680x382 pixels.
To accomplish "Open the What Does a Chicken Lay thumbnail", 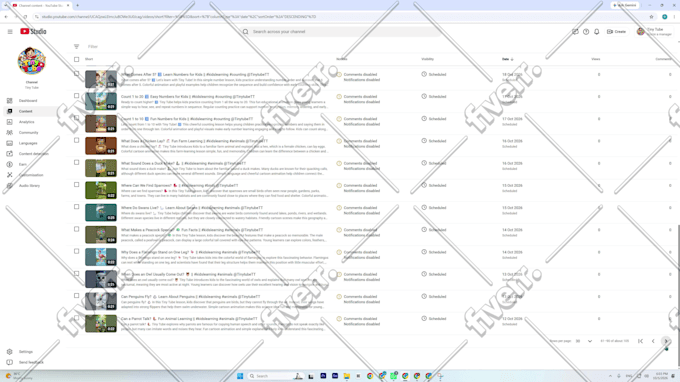I will pos(101,146).
